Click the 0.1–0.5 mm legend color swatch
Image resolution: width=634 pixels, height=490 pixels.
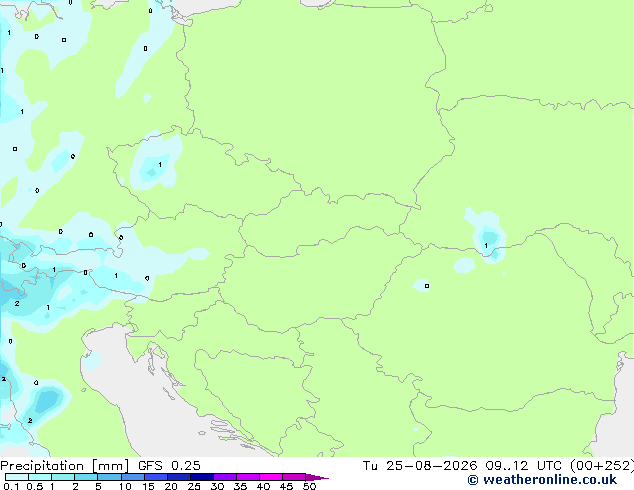click(x=17, y=477)
